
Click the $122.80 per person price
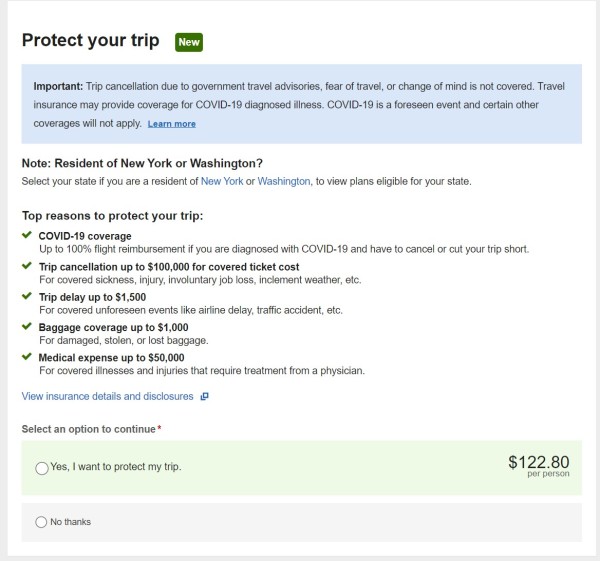[x=538, y=465]
